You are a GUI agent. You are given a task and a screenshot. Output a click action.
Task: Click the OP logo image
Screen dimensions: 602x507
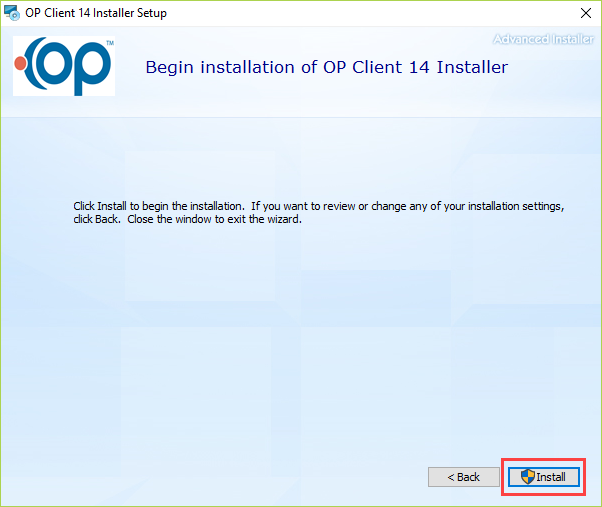[64, 66]
